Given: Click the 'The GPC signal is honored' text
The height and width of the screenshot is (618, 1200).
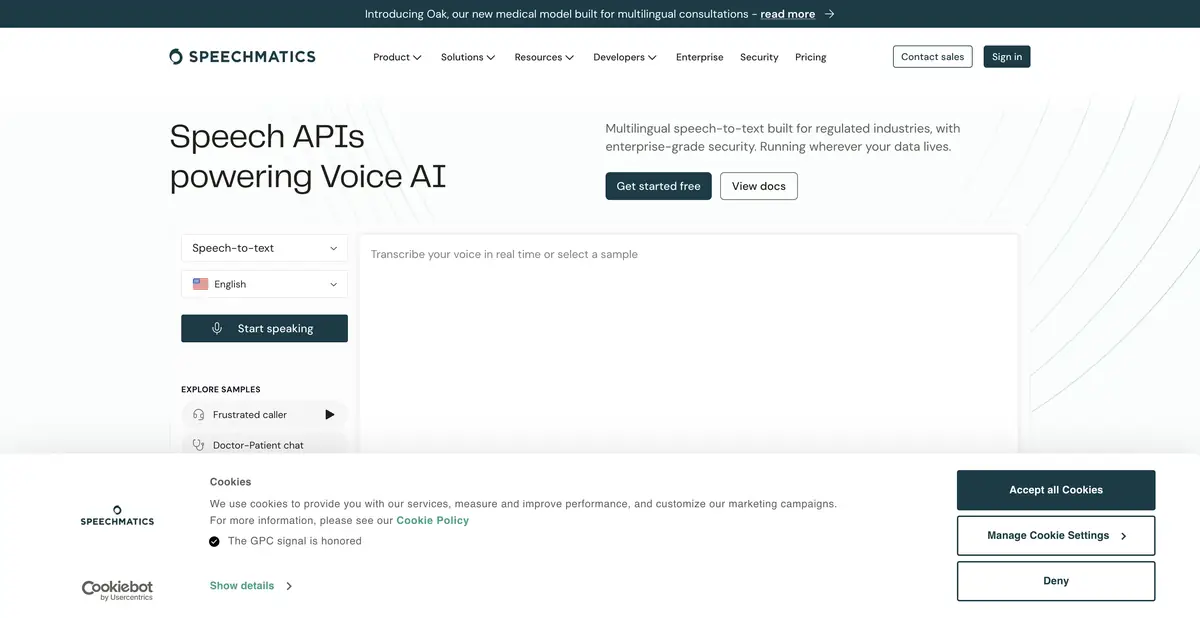Looking at the screenshot, I should click(x=295, y=541).
